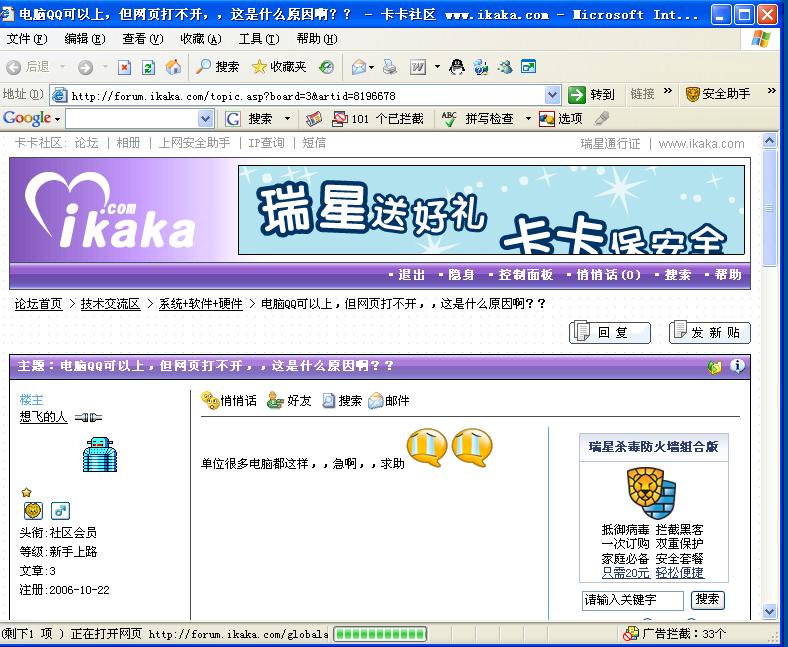Open the Google logo dropdown menu
788x647 pixels.
[32, 119]
